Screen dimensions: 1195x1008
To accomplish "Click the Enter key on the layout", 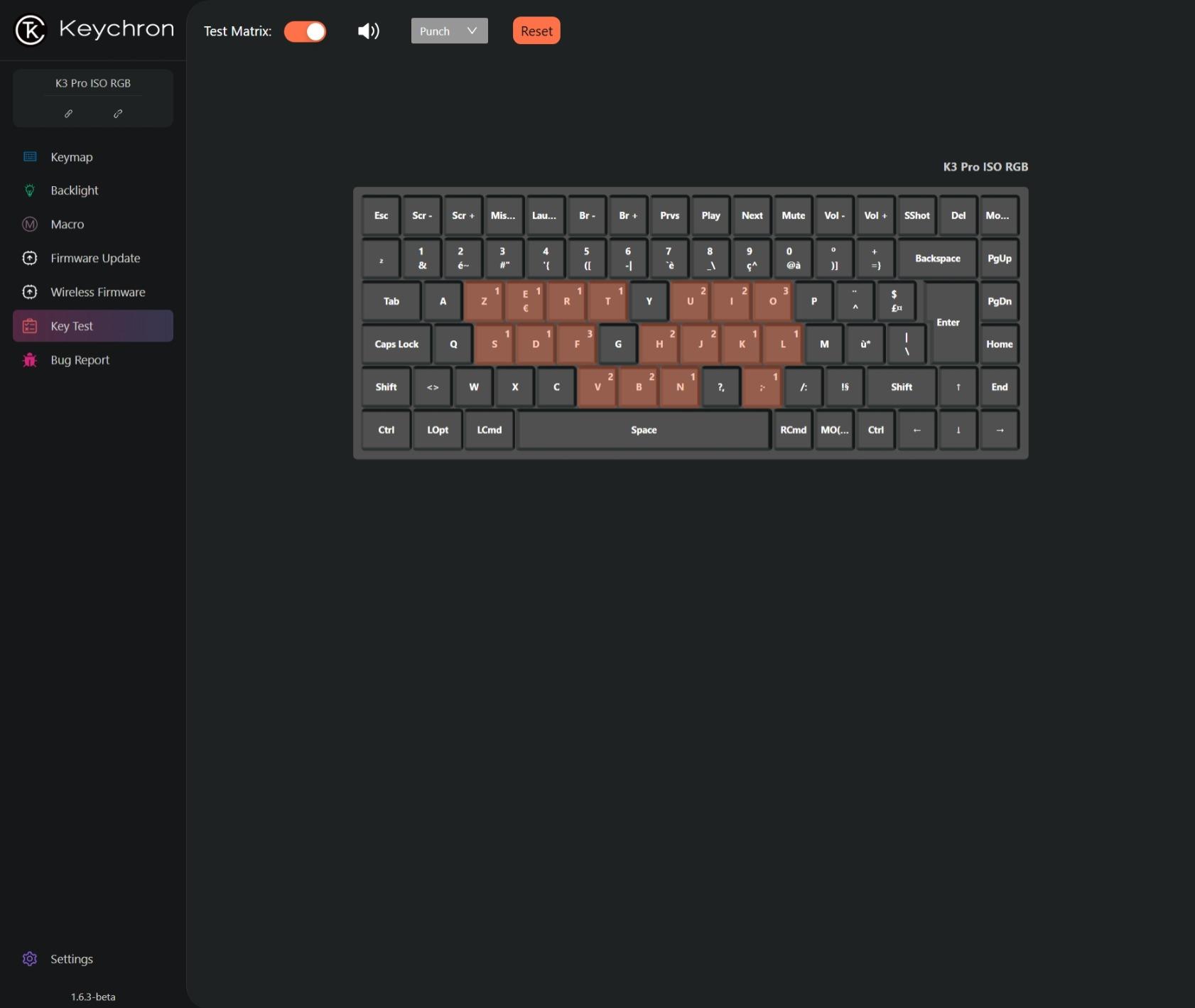I will tap(950, 323).
